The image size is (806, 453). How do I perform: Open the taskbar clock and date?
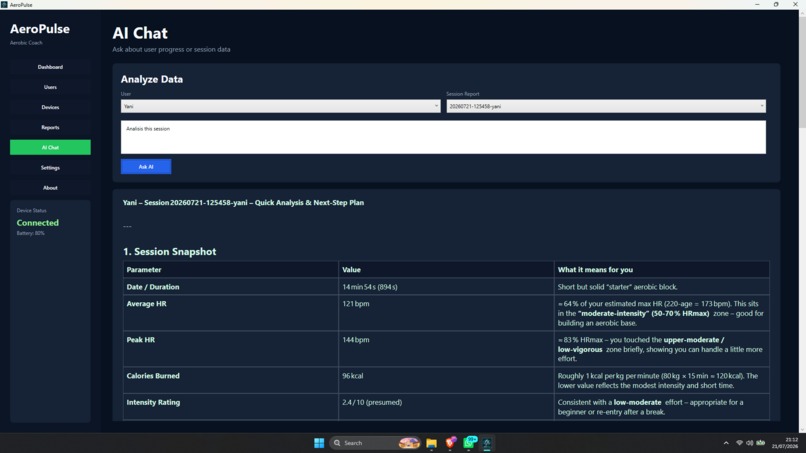point(785,443)
